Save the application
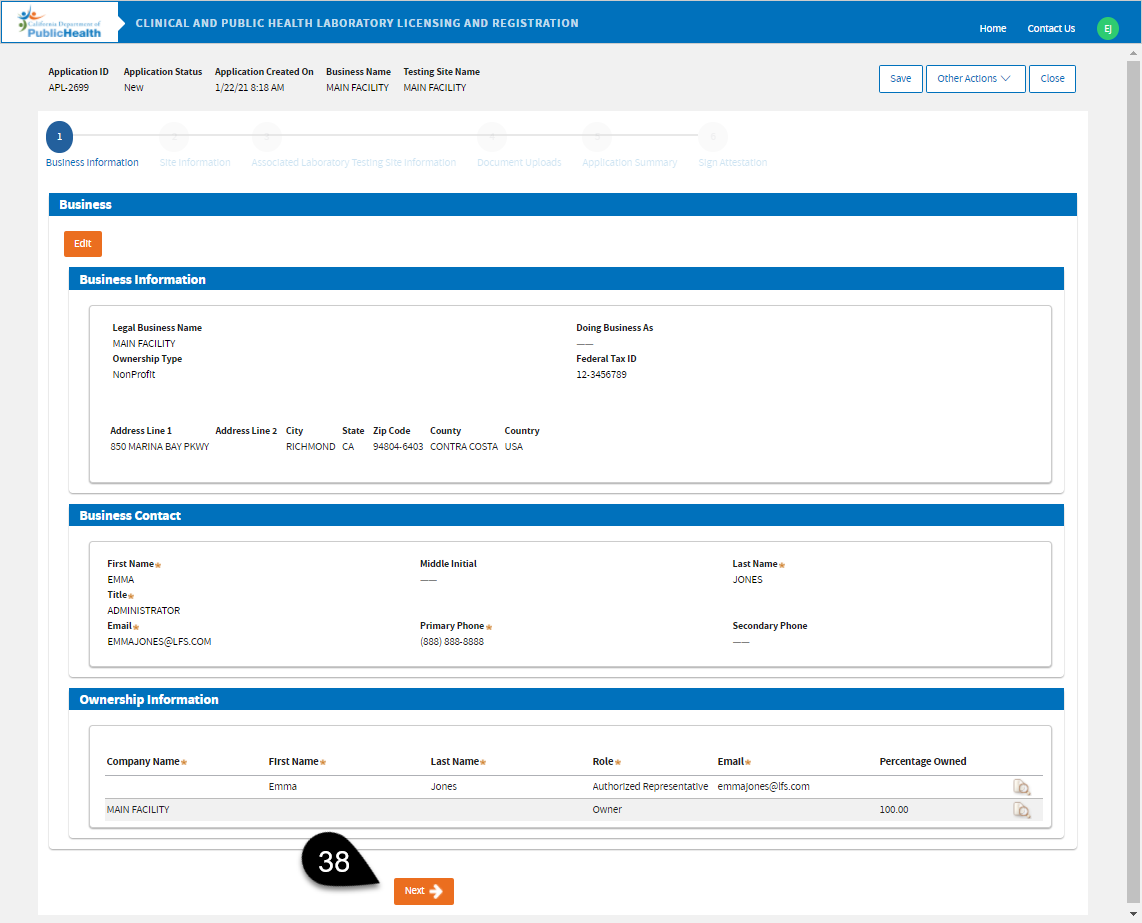Image resolution: width=1142 pixels, height=923 pixels. [x=900, y=79]
